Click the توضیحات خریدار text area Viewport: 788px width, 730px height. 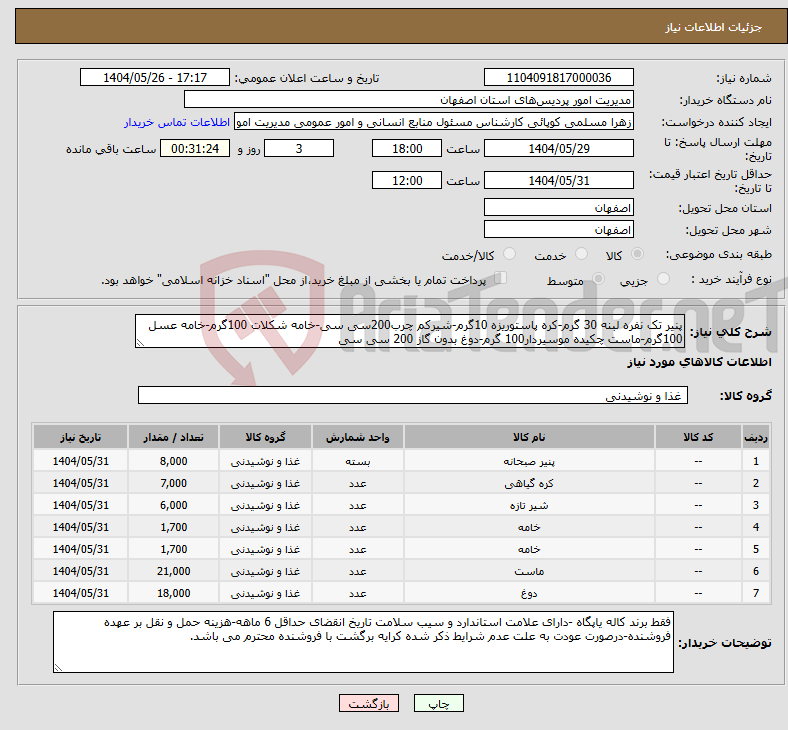click(363, 642)
